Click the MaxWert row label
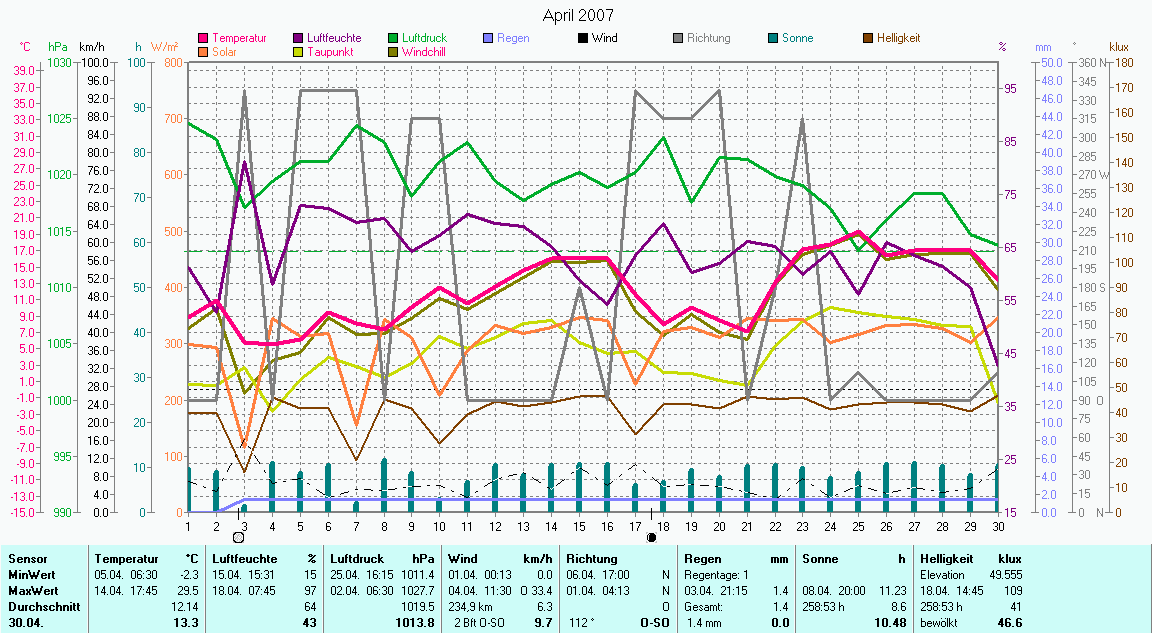 tap(33, 591)
